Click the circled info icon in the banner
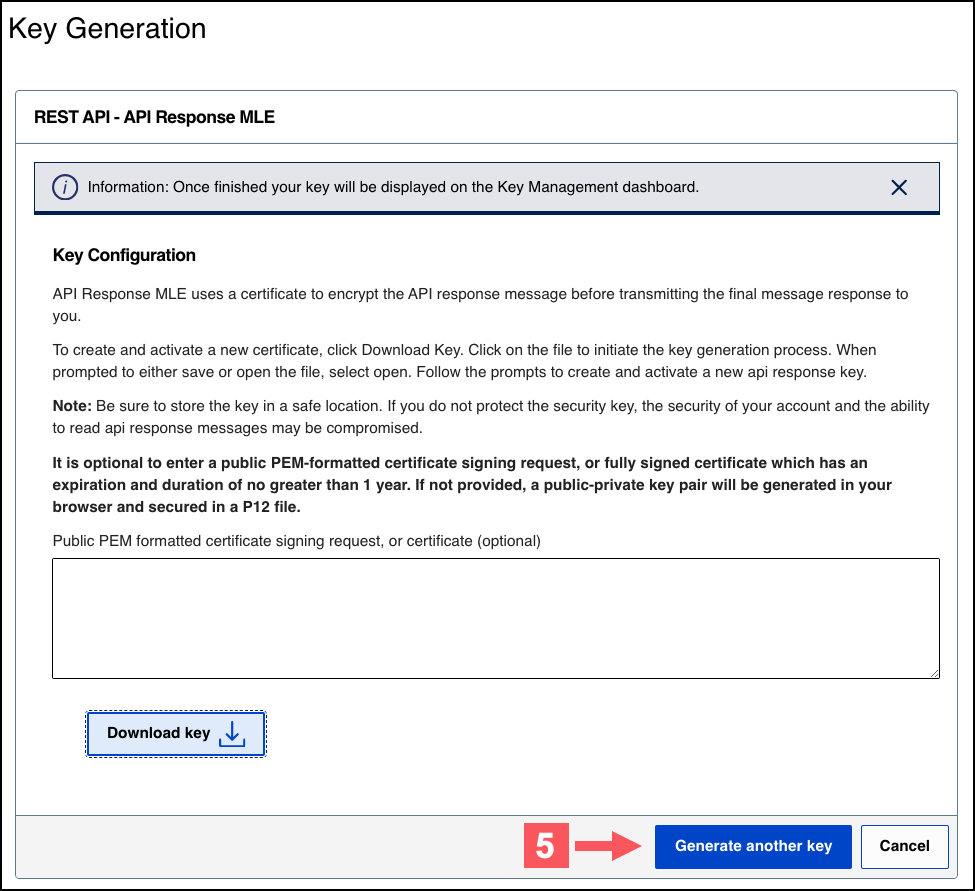 click(x=65, y=187)
